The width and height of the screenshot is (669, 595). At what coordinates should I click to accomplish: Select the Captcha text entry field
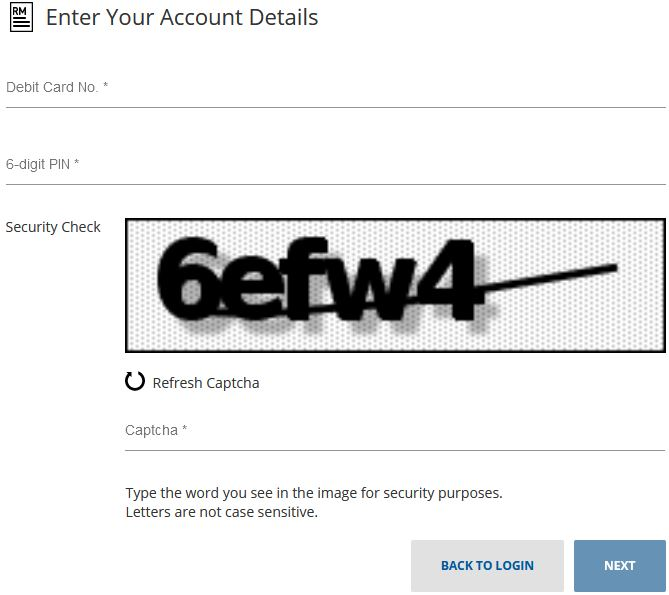(395, 431)
